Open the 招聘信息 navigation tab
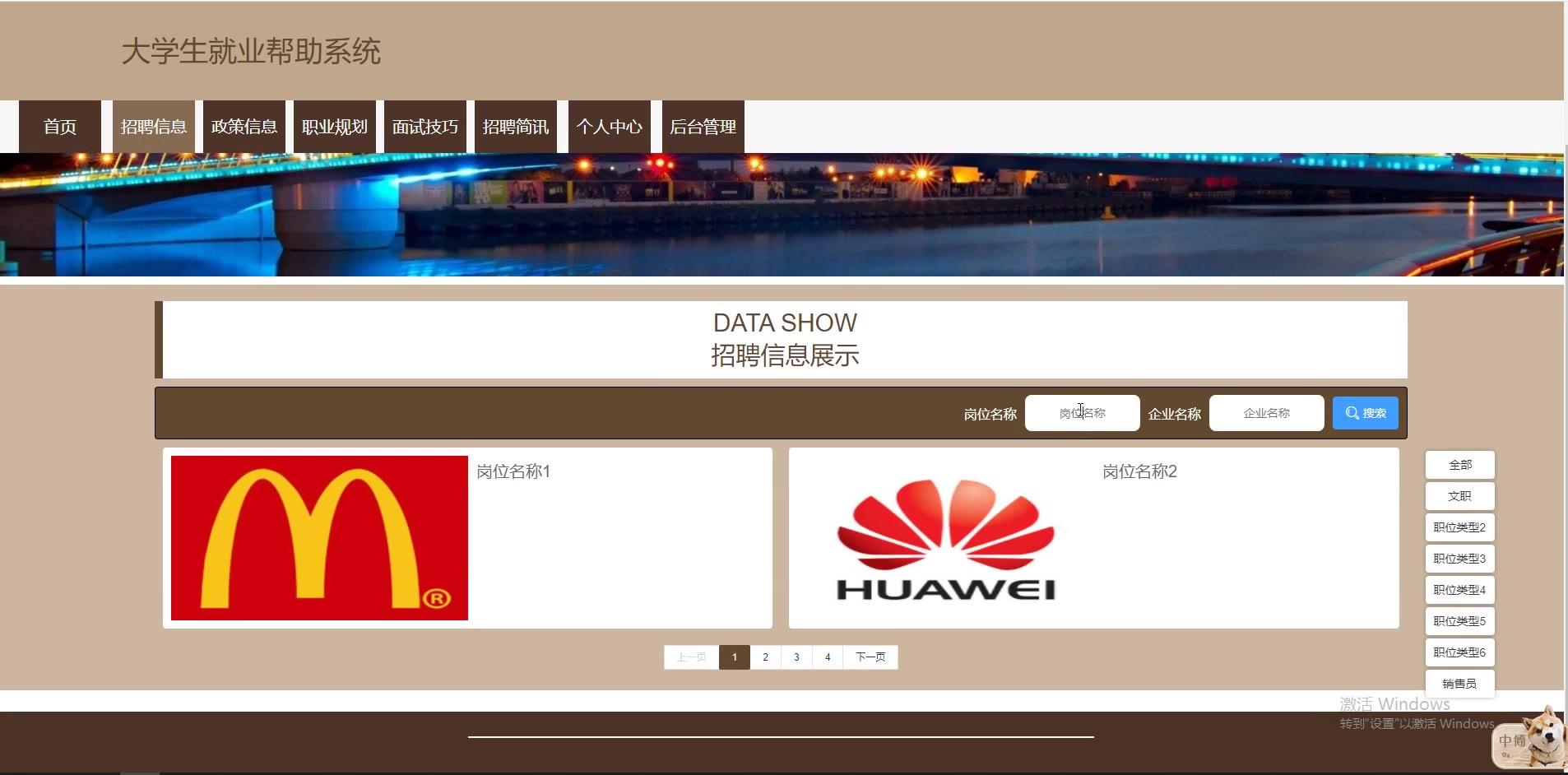 (x=154, y=127)
